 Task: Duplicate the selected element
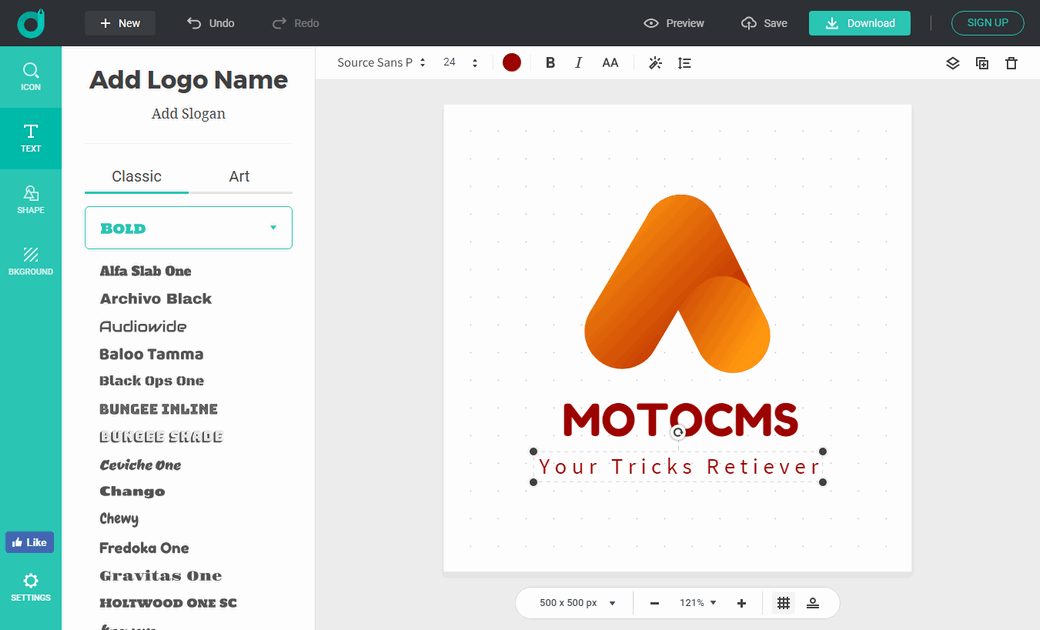982,63
